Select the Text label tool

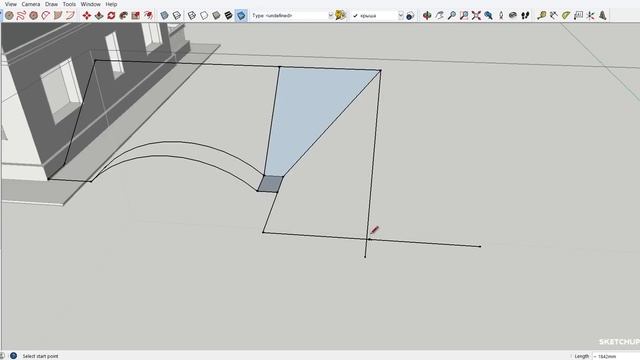(578, 16)
